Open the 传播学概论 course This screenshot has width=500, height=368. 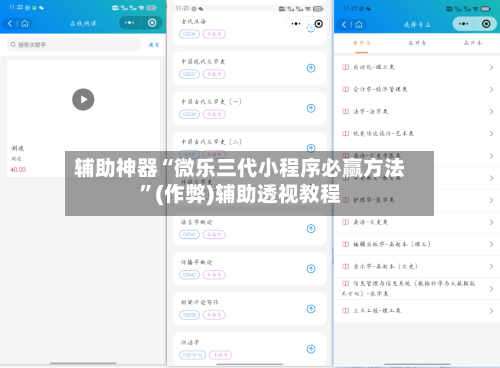pyautogui.click(x=249, y=269)
